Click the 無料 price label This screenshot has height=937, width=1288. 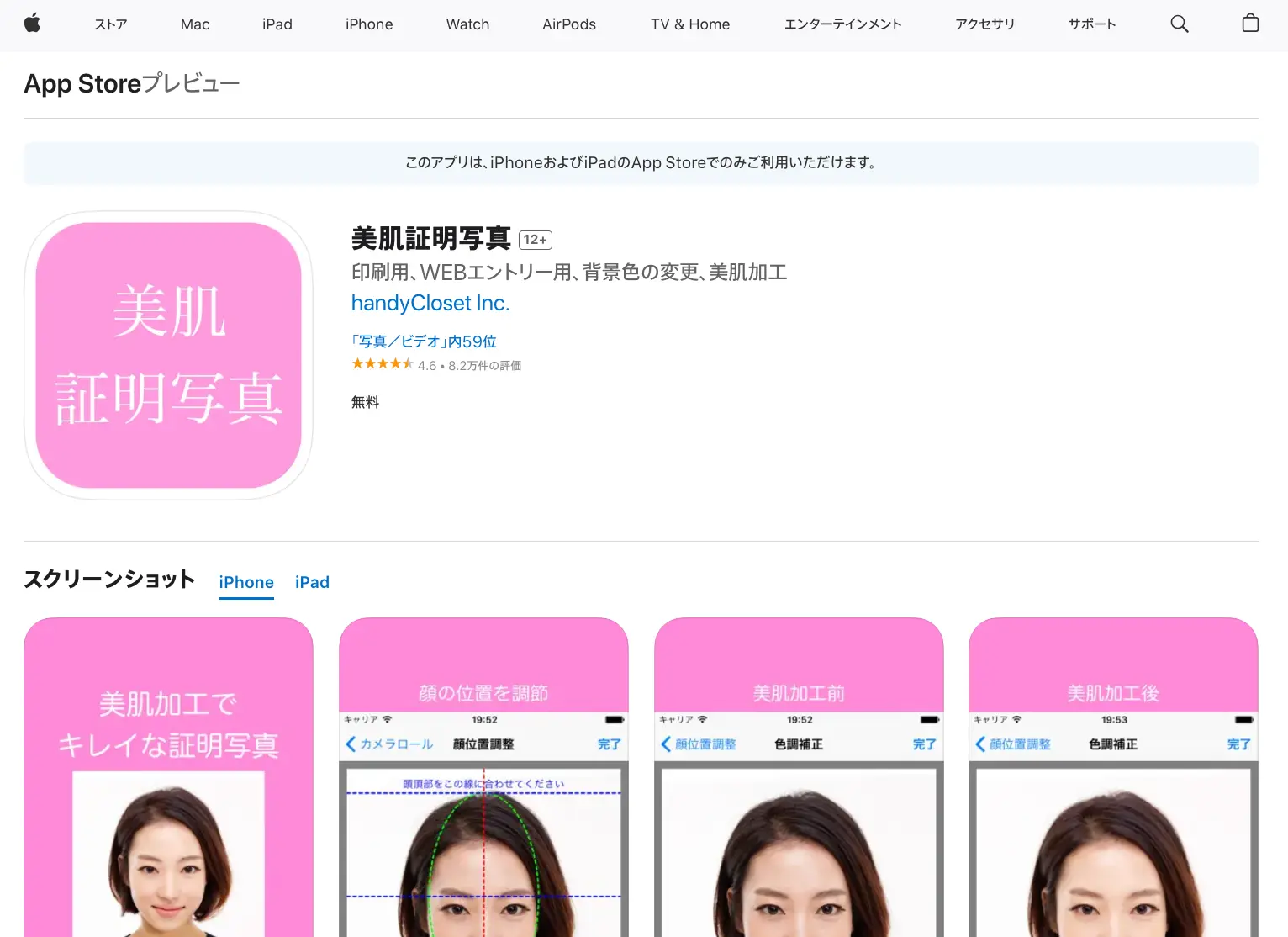click(365, 402)
